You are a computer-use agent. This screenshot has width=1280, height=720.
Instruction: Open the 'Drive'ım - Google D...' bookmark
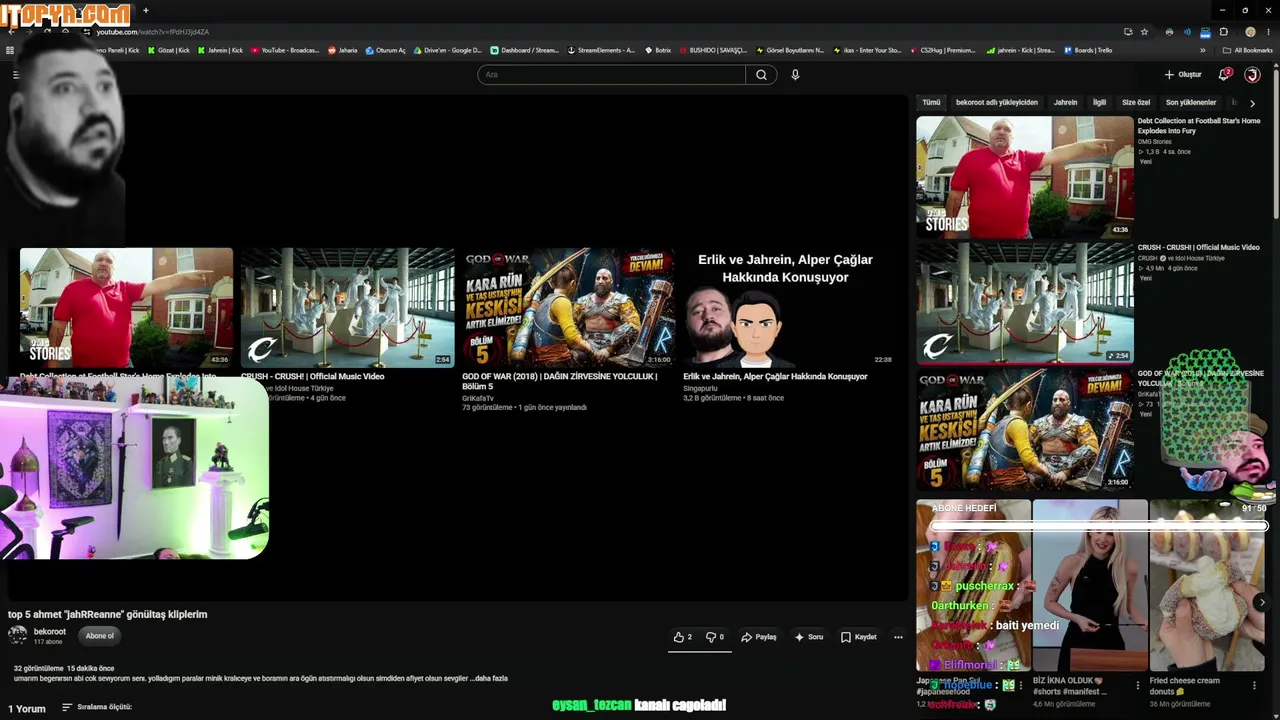[447, 50]
